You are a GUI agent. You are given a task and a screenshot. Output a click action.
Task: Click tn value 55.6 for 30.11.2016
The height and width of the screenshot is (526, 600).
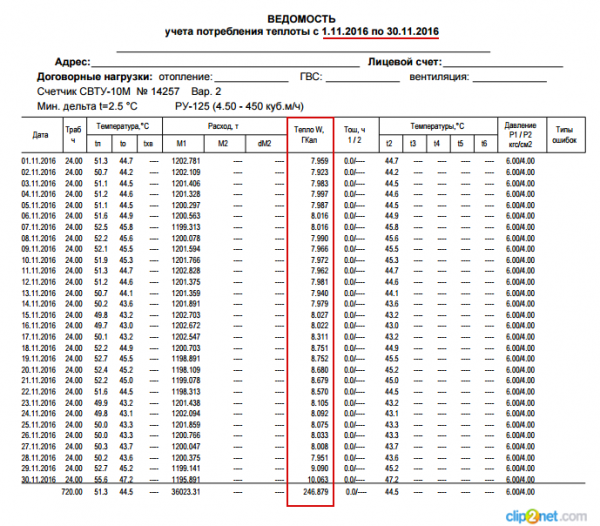point(101,479)
